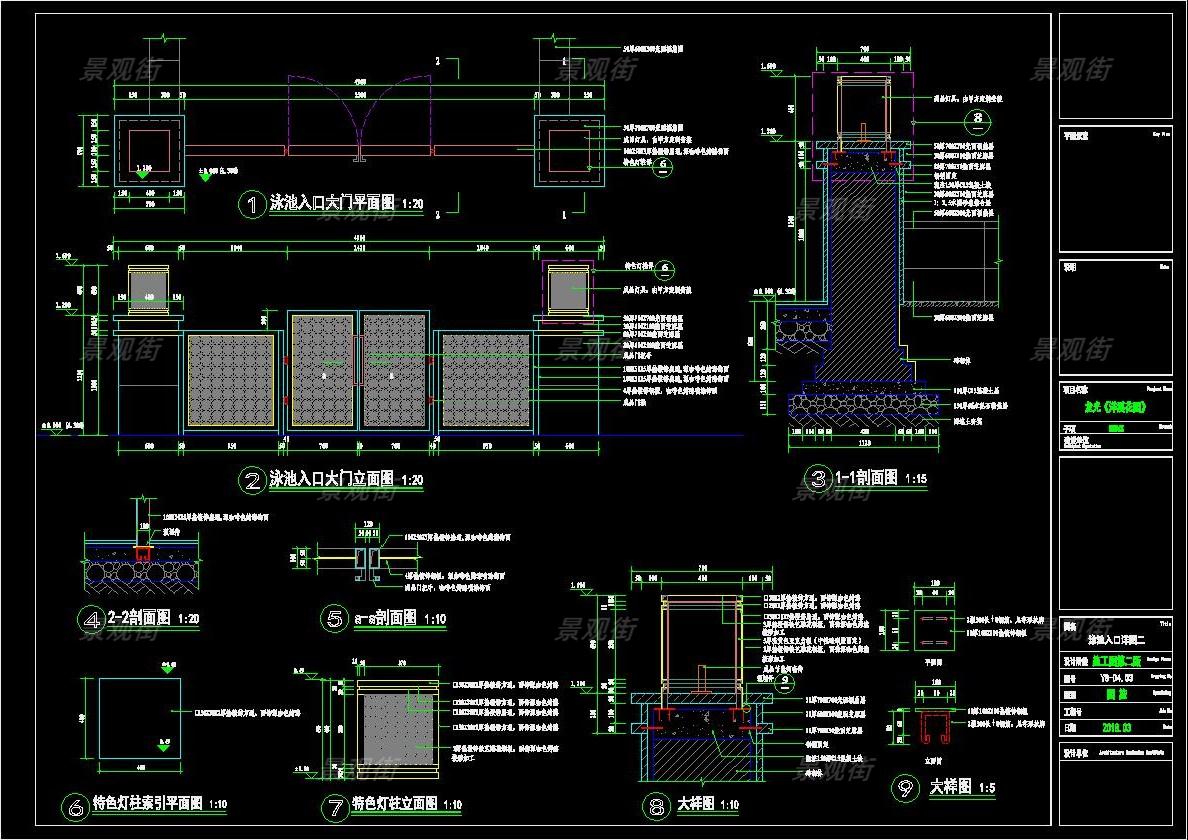
Task: Click the left pillar square in plan view
Action: (148, 150)
